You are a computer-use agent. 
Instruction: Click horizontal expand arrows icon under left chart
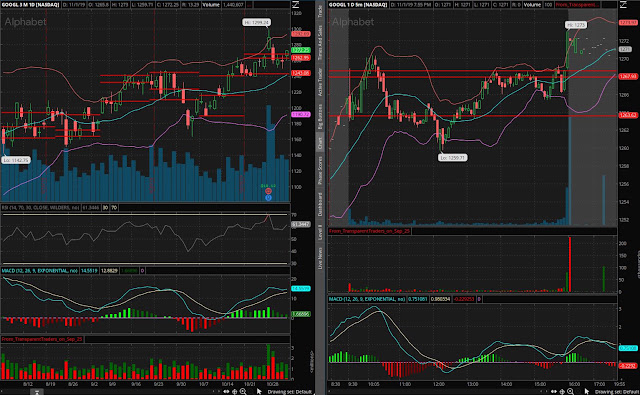click(226, 391)
